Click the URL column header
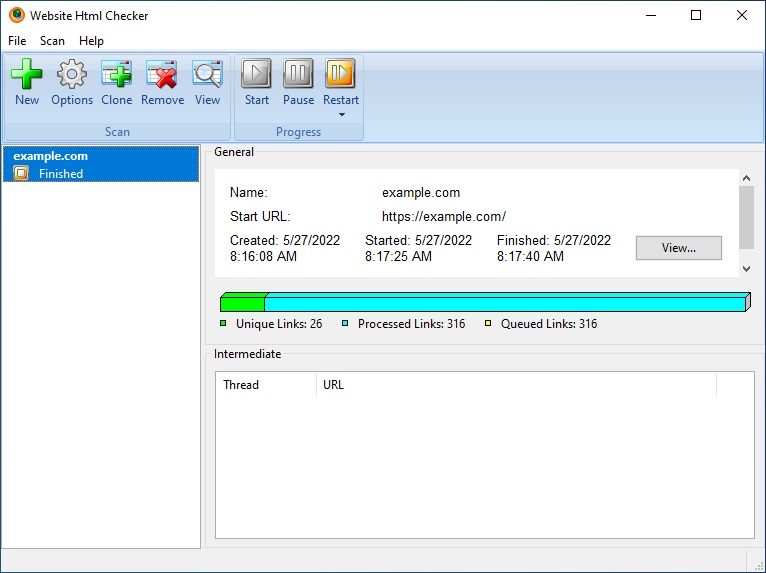The height and width of the screenshot is (573, 766). tap(515, 385)
